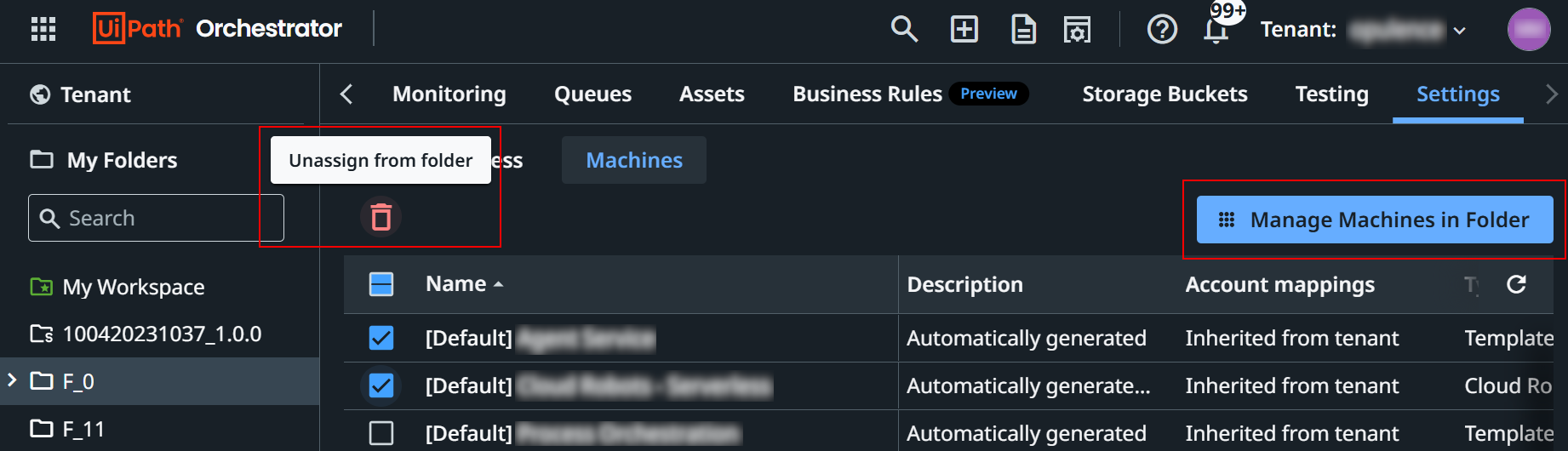Refresh the machines table
Image resolution: width=1568 pixels, height=451 pixels.
tap(1516, 284)
